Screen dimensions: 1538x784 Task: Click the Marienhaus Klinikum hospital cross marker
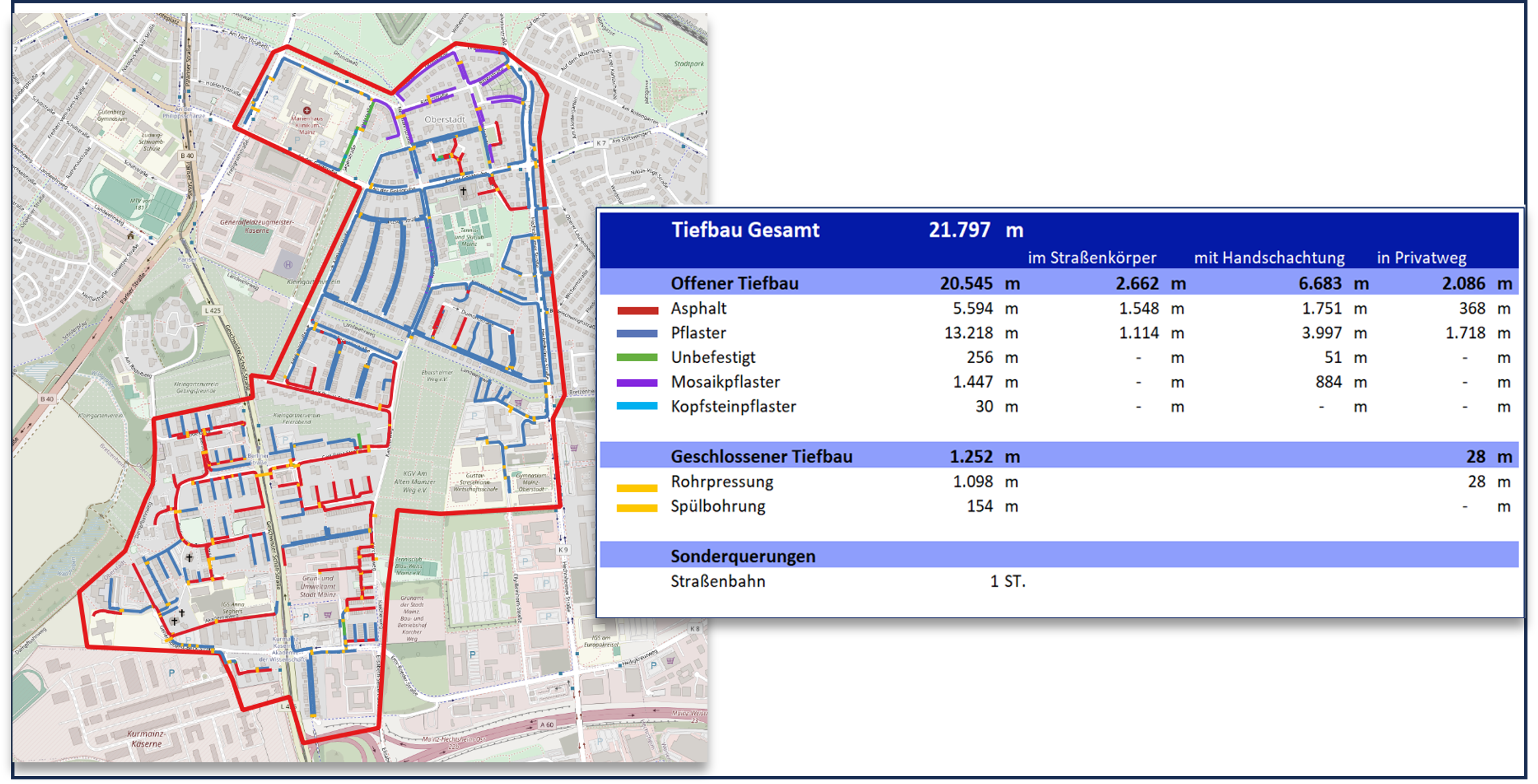point(307,110)
